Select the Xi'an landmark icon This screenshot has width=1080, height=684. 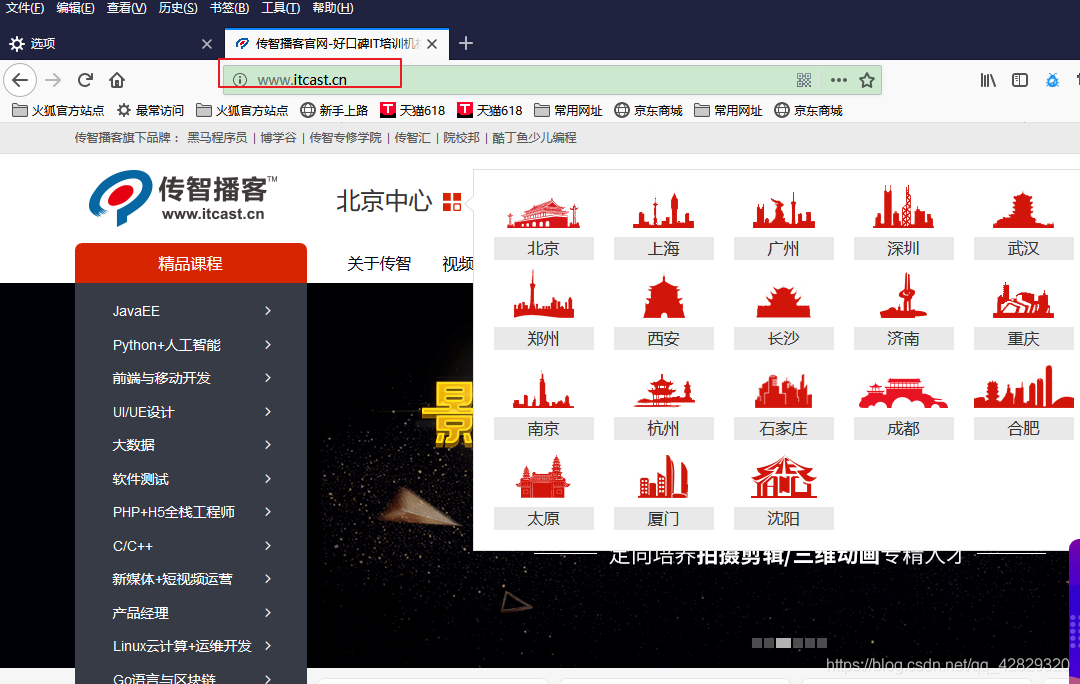click(x=663, y=297)
